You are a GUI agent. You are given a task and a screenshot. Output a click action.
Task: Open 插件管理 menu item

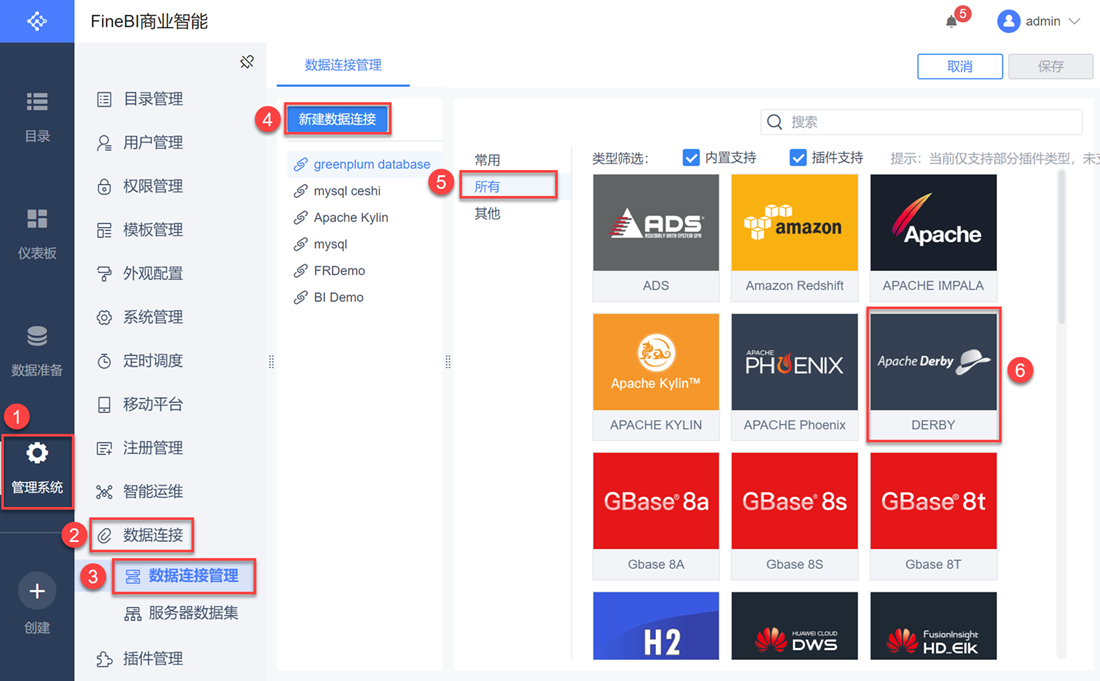(x=140, y=659)
